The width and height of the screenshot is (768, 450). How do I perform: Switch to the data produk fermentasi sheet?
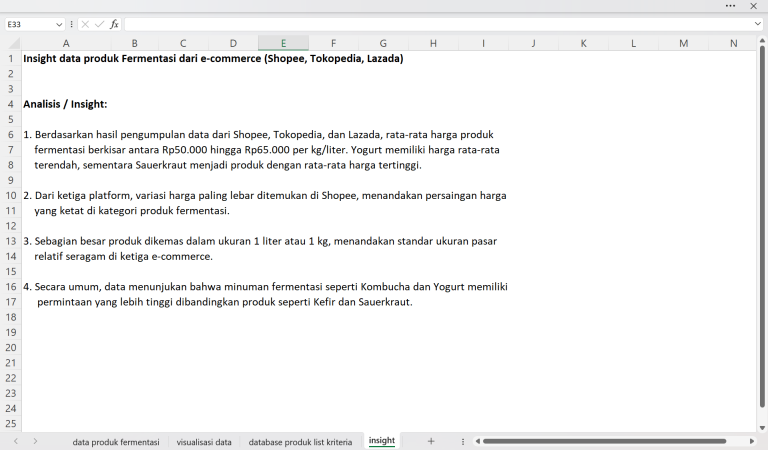[116, 441]
